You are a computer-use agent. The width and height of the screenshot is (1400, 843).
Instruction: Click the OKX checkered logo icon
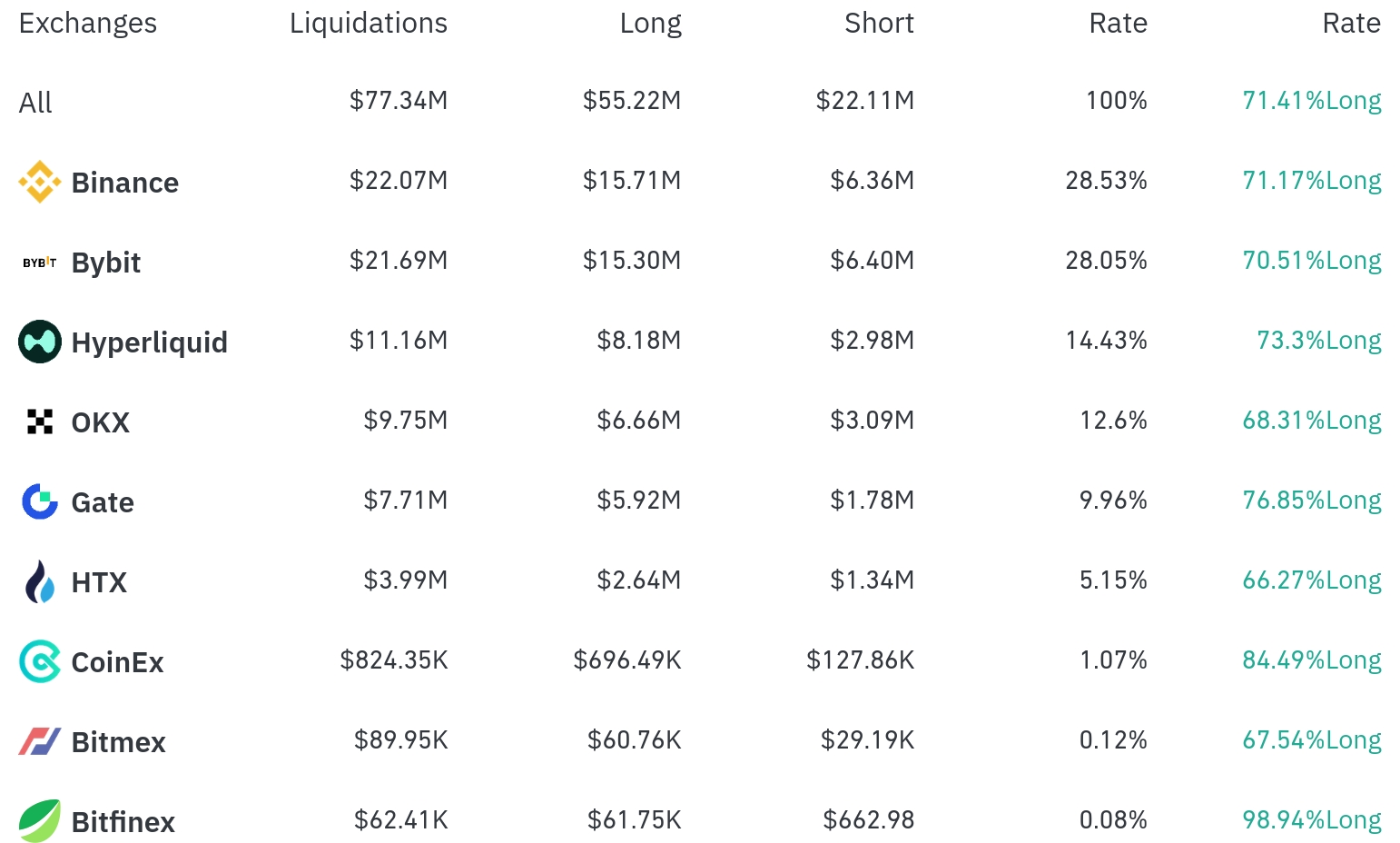point(40,421)
